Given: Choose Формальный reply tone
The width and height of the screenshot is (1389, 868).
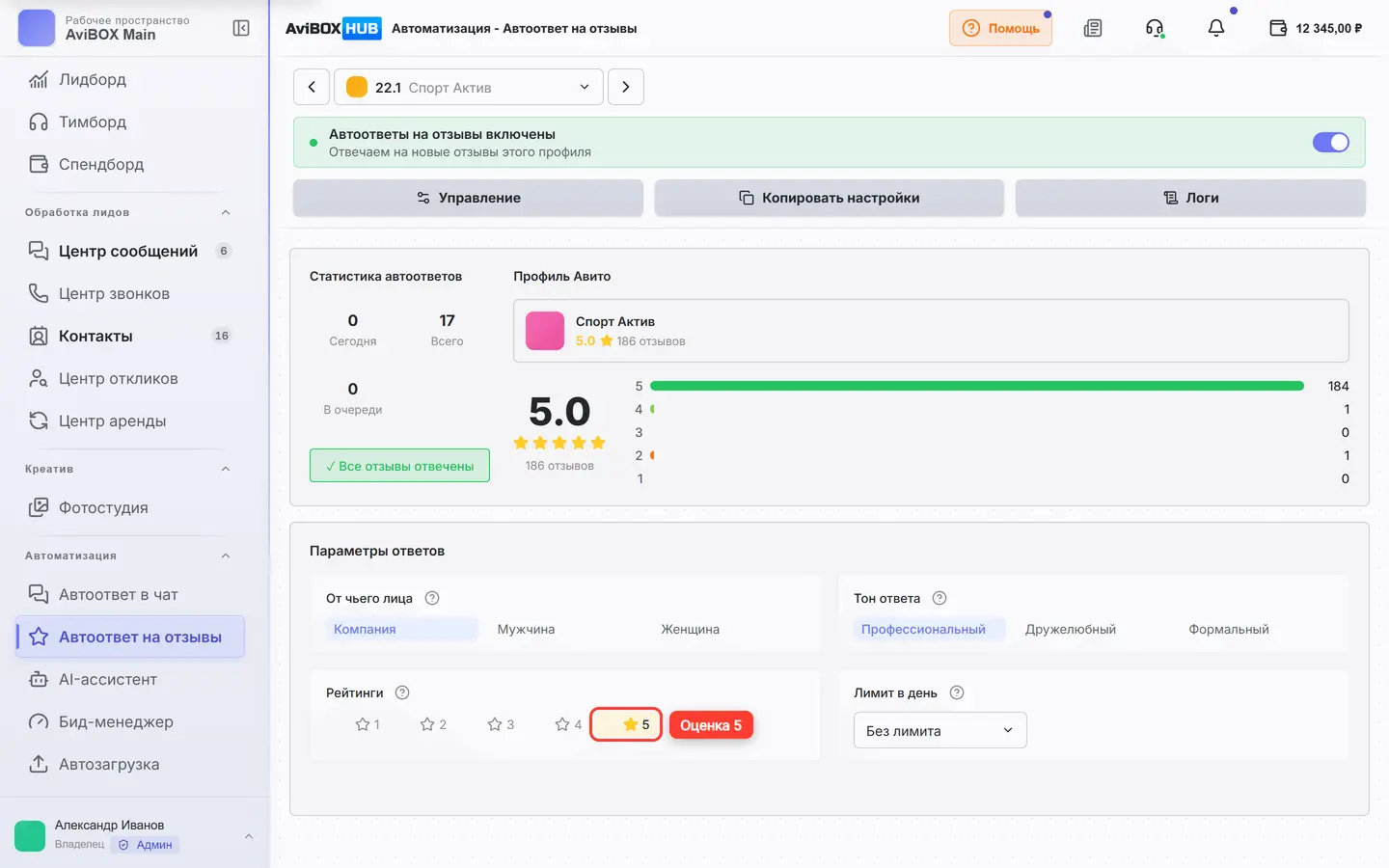Looking at the screenshot, I should [x=1229, y=629].
